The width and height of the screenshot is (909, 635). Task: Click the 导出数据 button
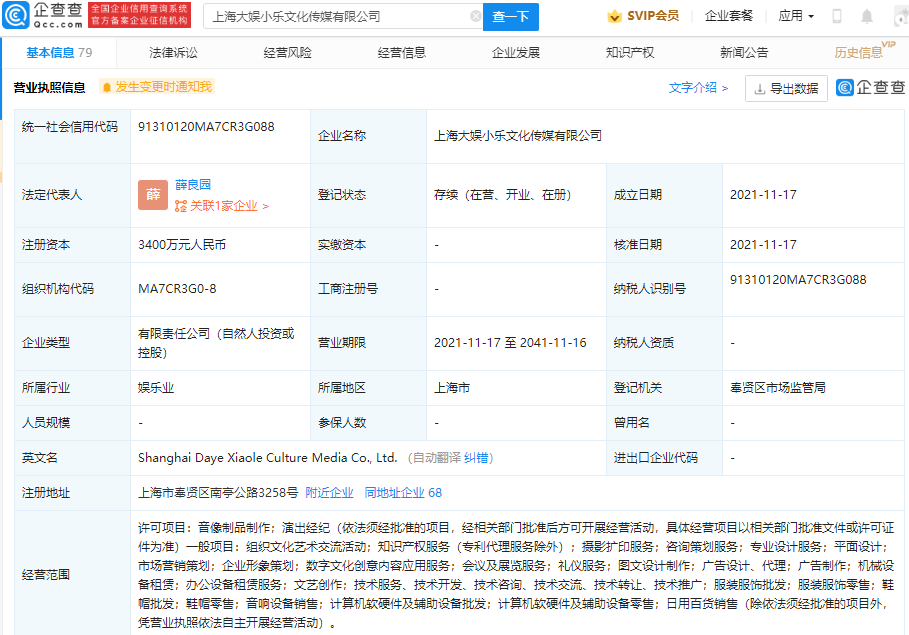tap(786, 89)
